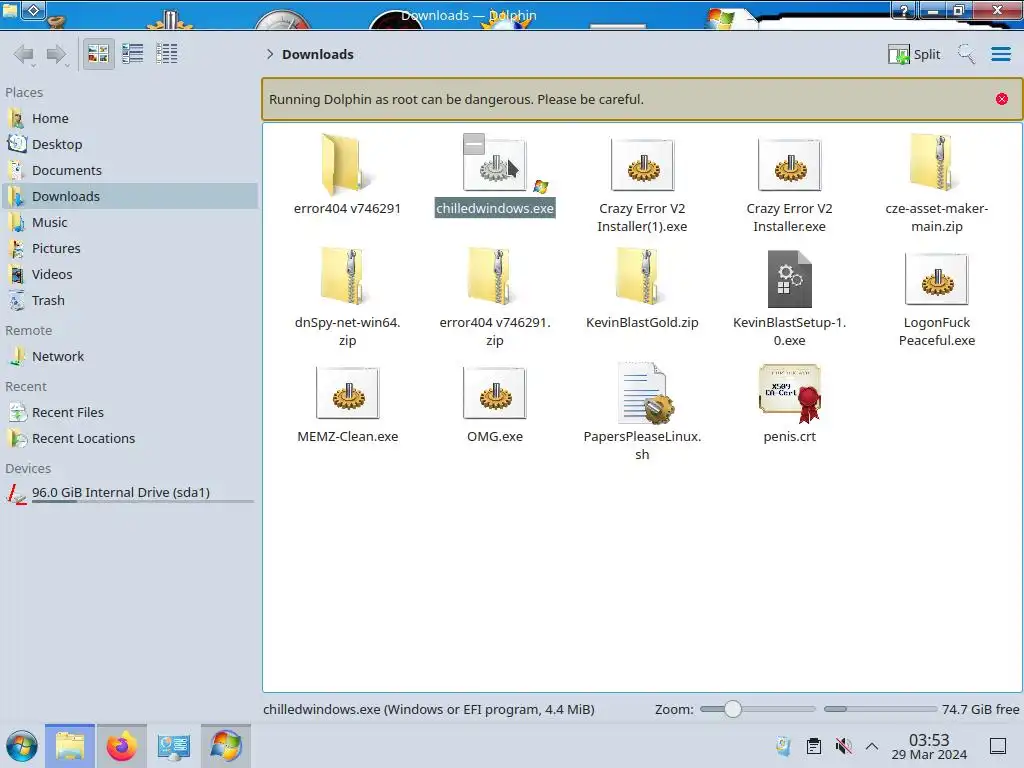Switch to Icons view mode

[x=98, y=54]
